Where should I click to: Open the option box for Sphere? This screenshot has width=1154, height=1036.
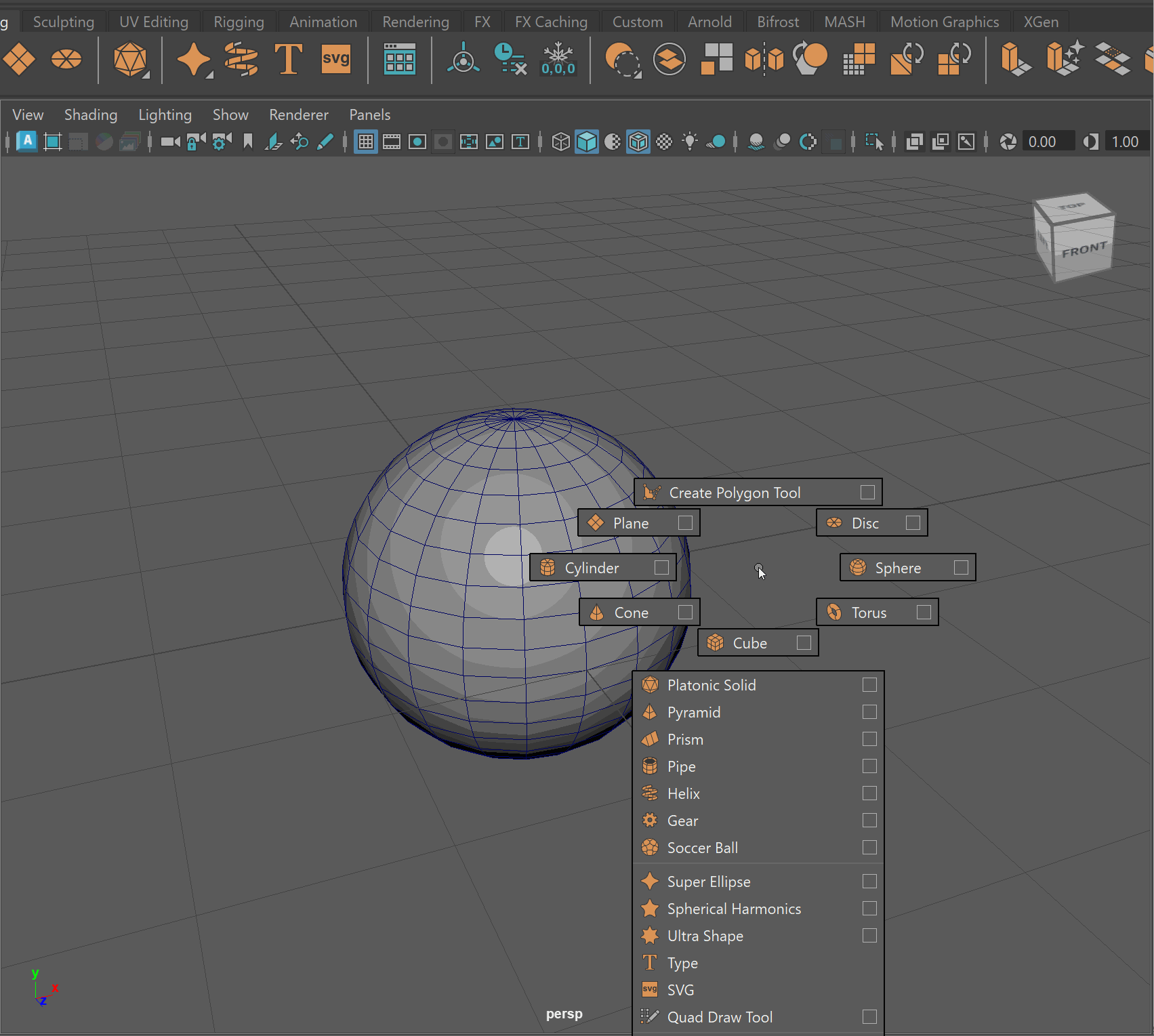[960, 568]
